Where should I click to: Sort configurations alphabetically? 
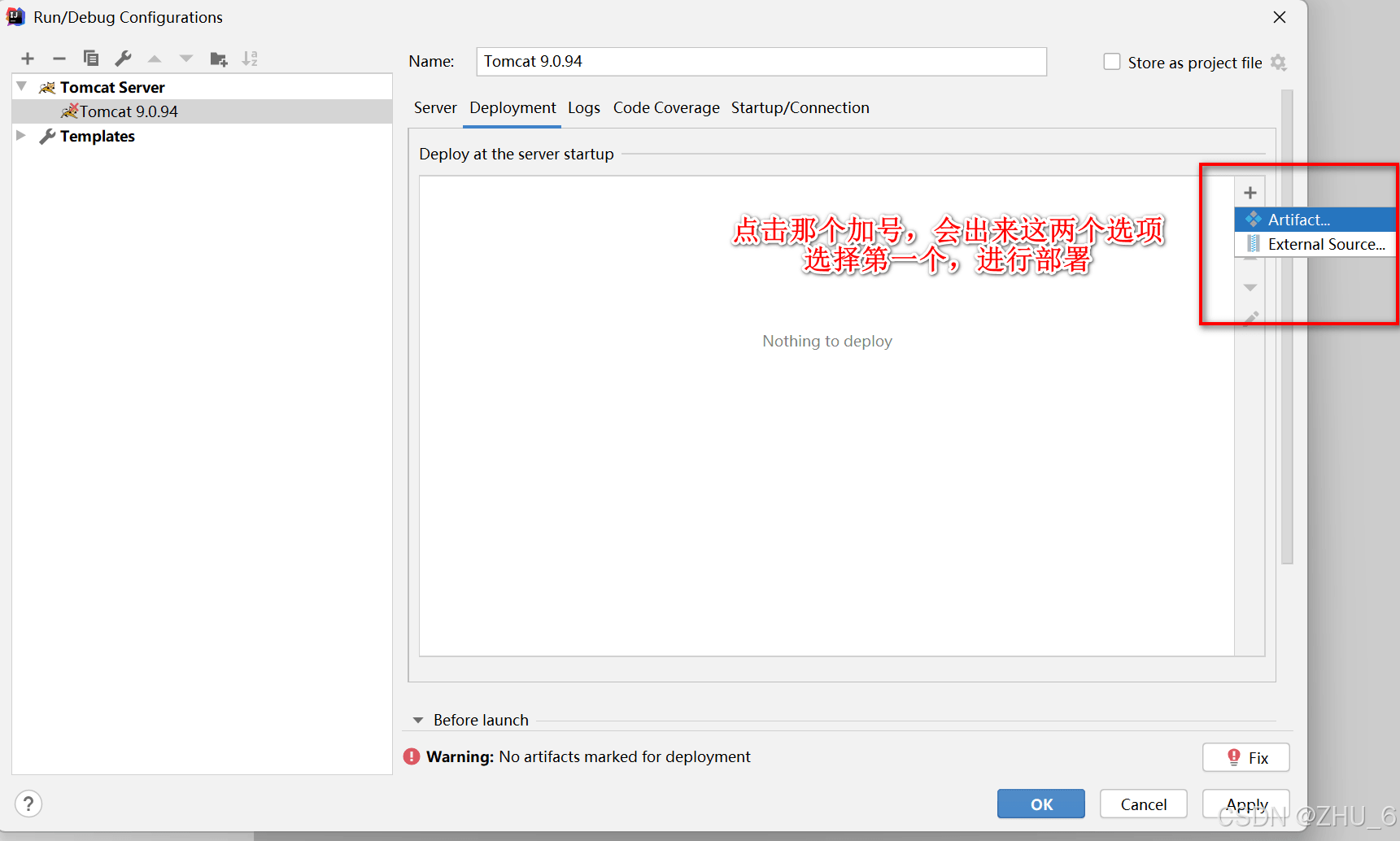pyautogui.click(x=250, y=59)
